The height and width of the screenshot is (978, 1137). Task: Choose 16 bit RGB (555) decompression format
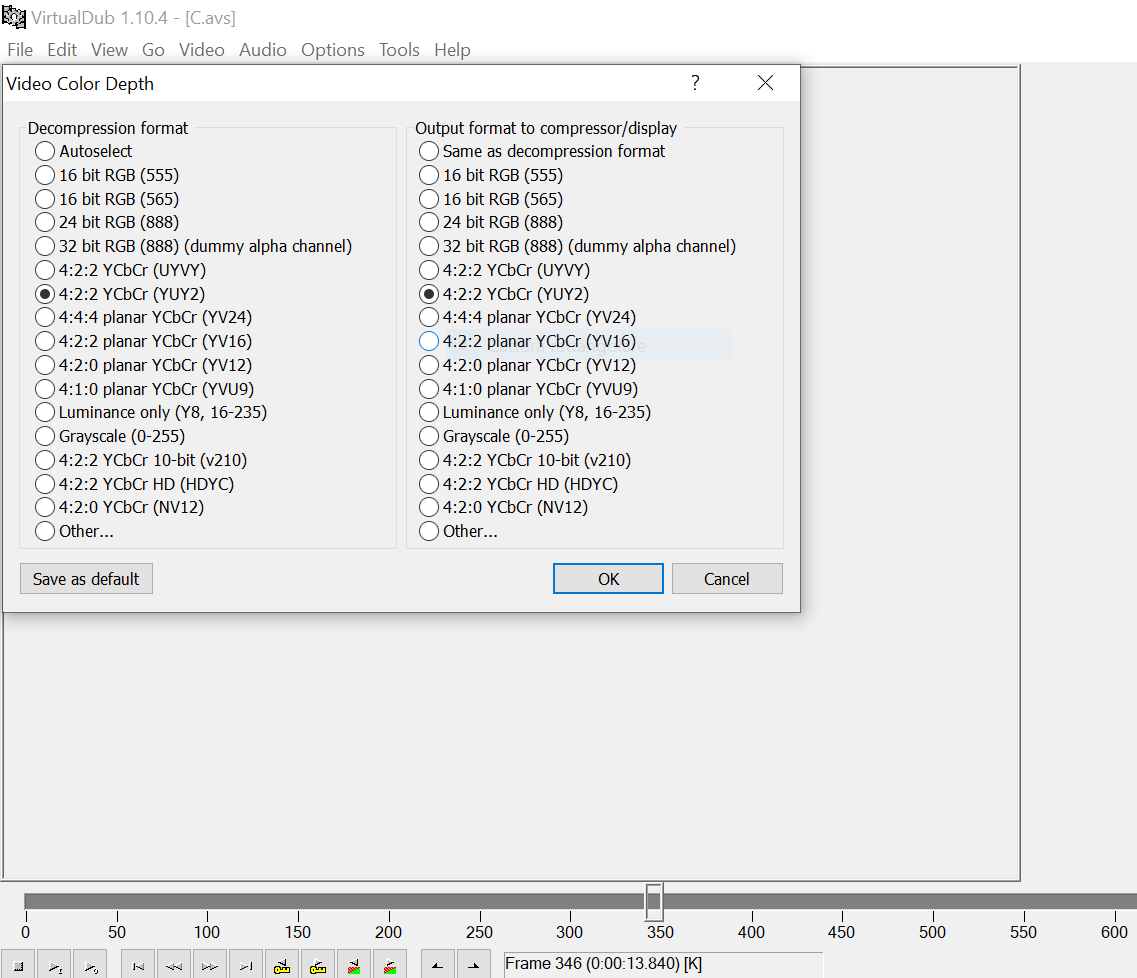click(x=107, y=175)
